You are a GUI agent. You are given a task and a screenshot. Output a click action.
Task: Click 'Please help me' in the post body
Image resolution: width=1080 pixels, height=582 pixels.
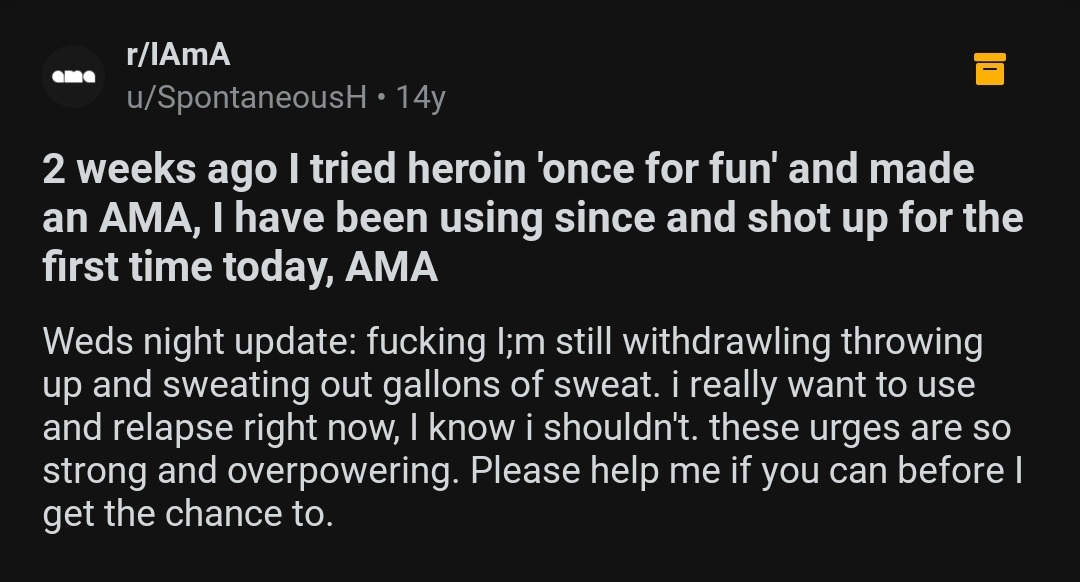tap(589, 471)
